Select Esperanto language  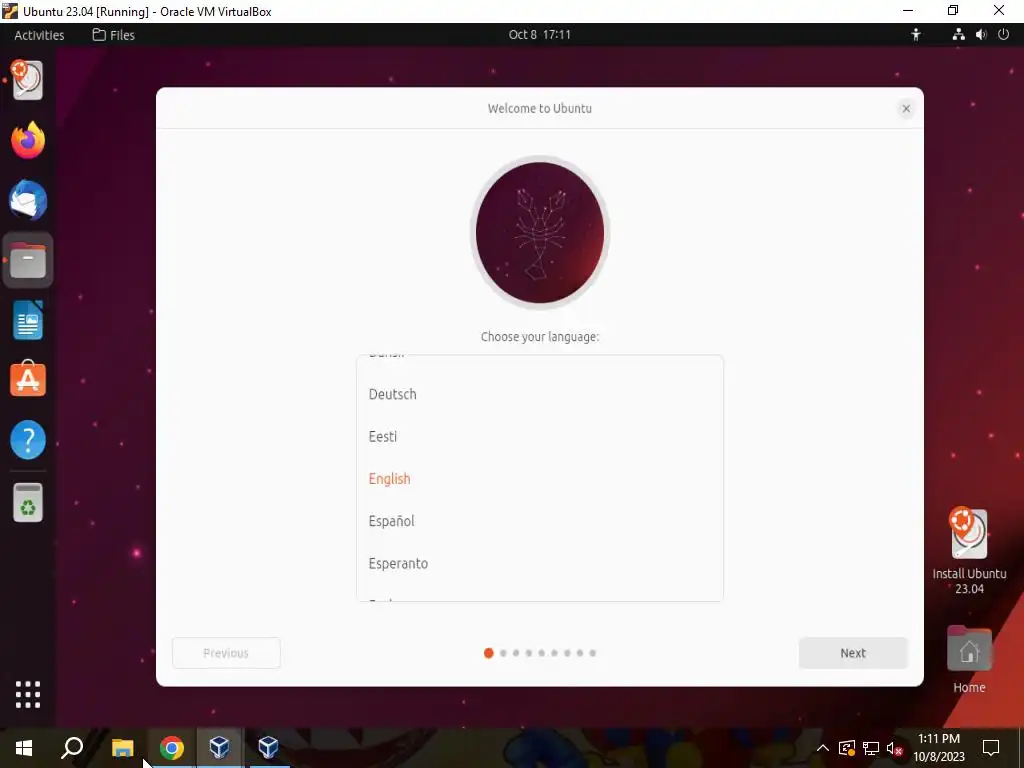539,564
